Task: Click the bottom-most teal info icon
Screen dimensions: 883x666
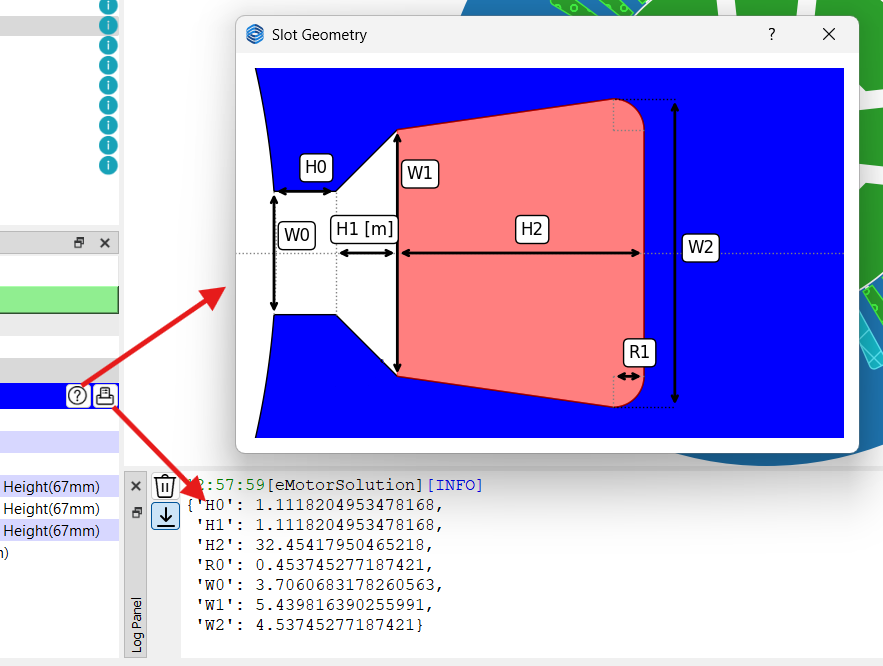Action: coord(108,165)
